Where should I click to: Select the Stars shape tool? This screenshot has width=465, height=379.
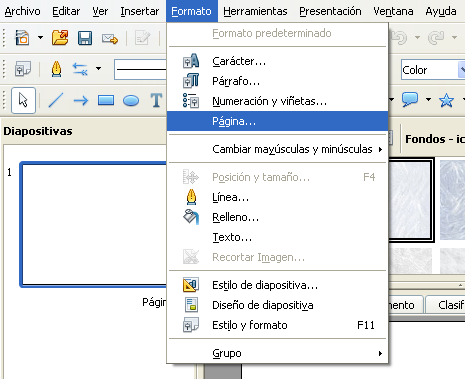tap(446, 100)
